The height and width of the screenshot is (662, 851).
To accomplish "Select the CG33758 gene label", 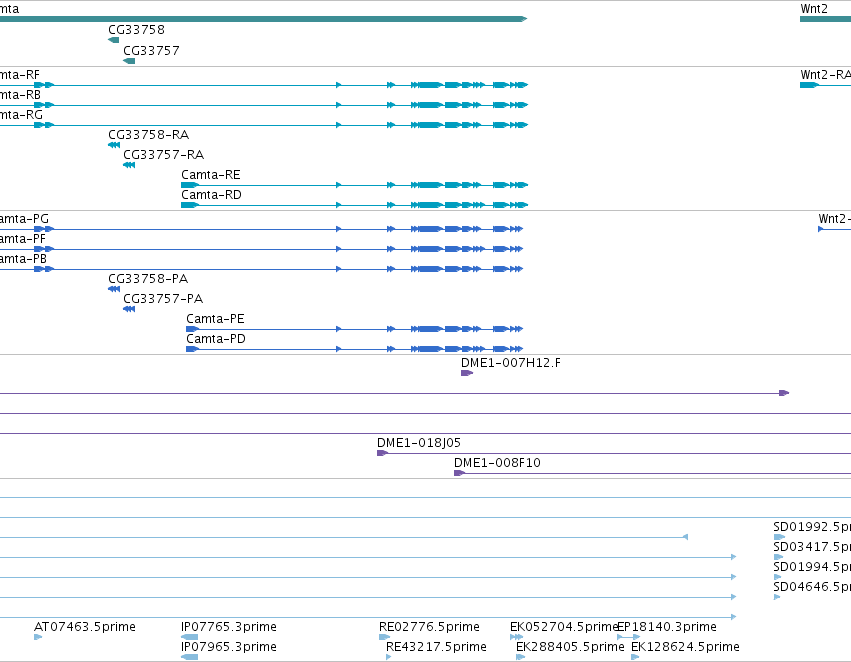I will coord(136,30).
